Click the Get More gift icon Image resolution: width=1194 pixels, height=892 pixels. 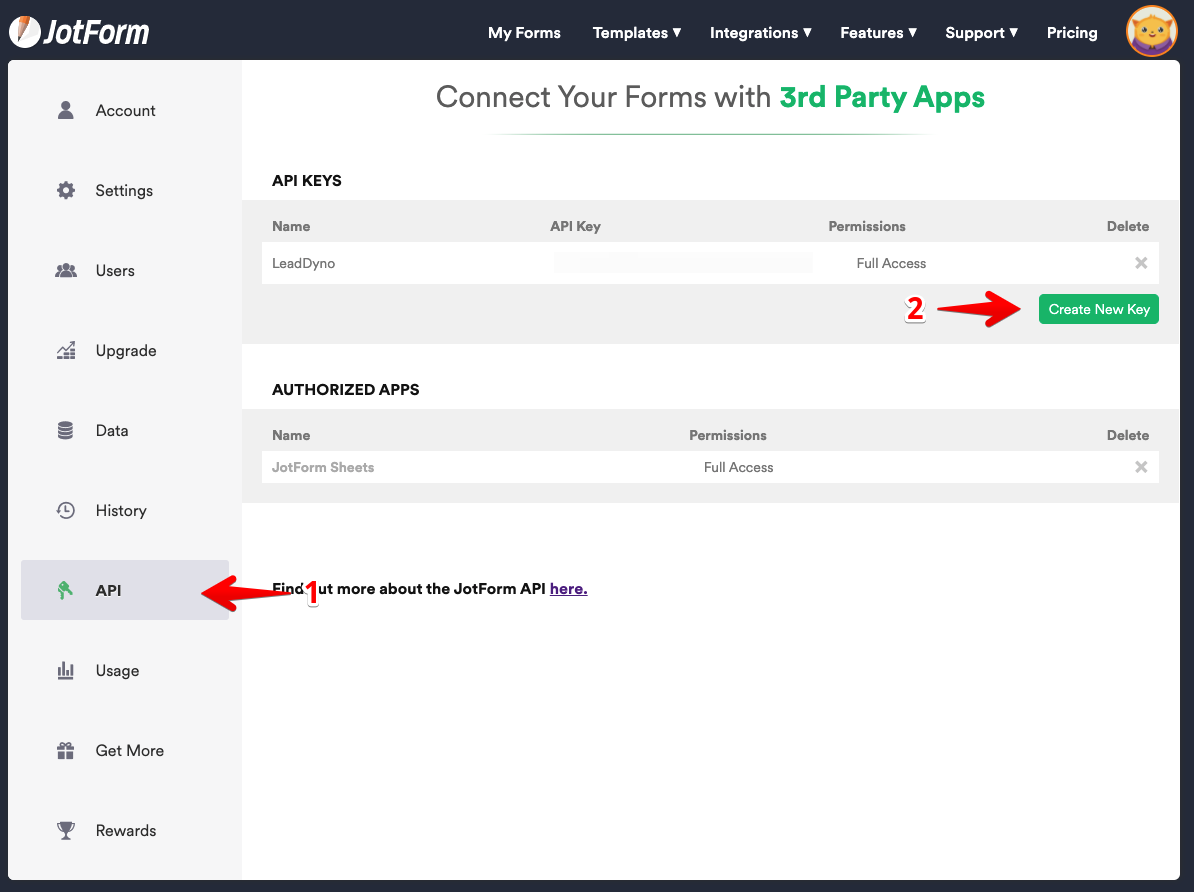[x=66, y=750]
